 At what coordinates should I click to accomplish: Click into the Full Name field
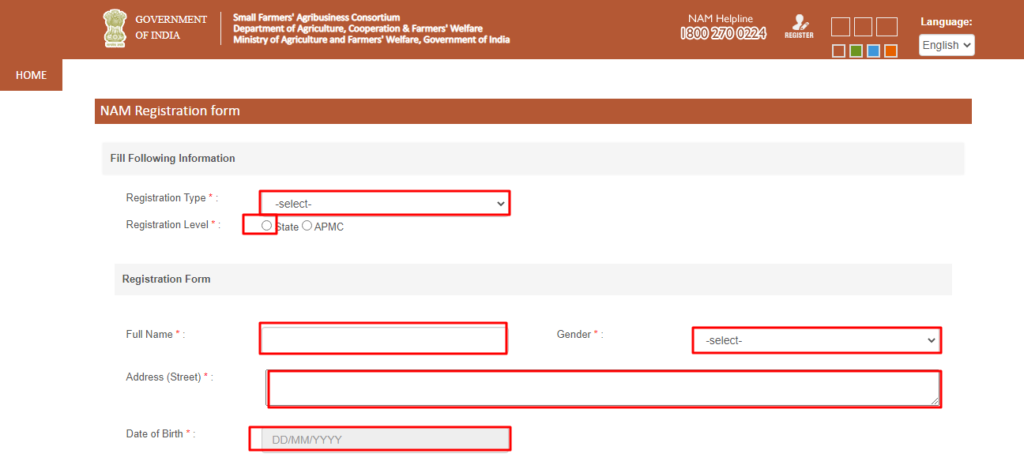(x=383, y=338)
